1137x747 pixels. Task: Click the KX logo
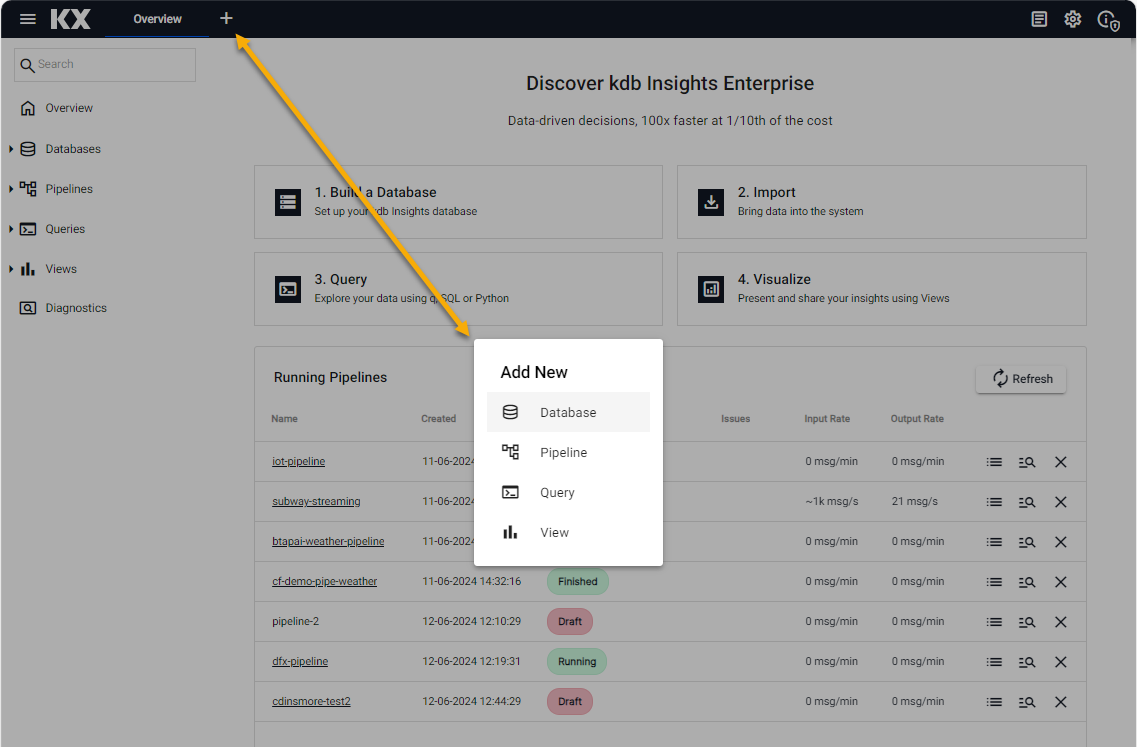tap(70, 19)
